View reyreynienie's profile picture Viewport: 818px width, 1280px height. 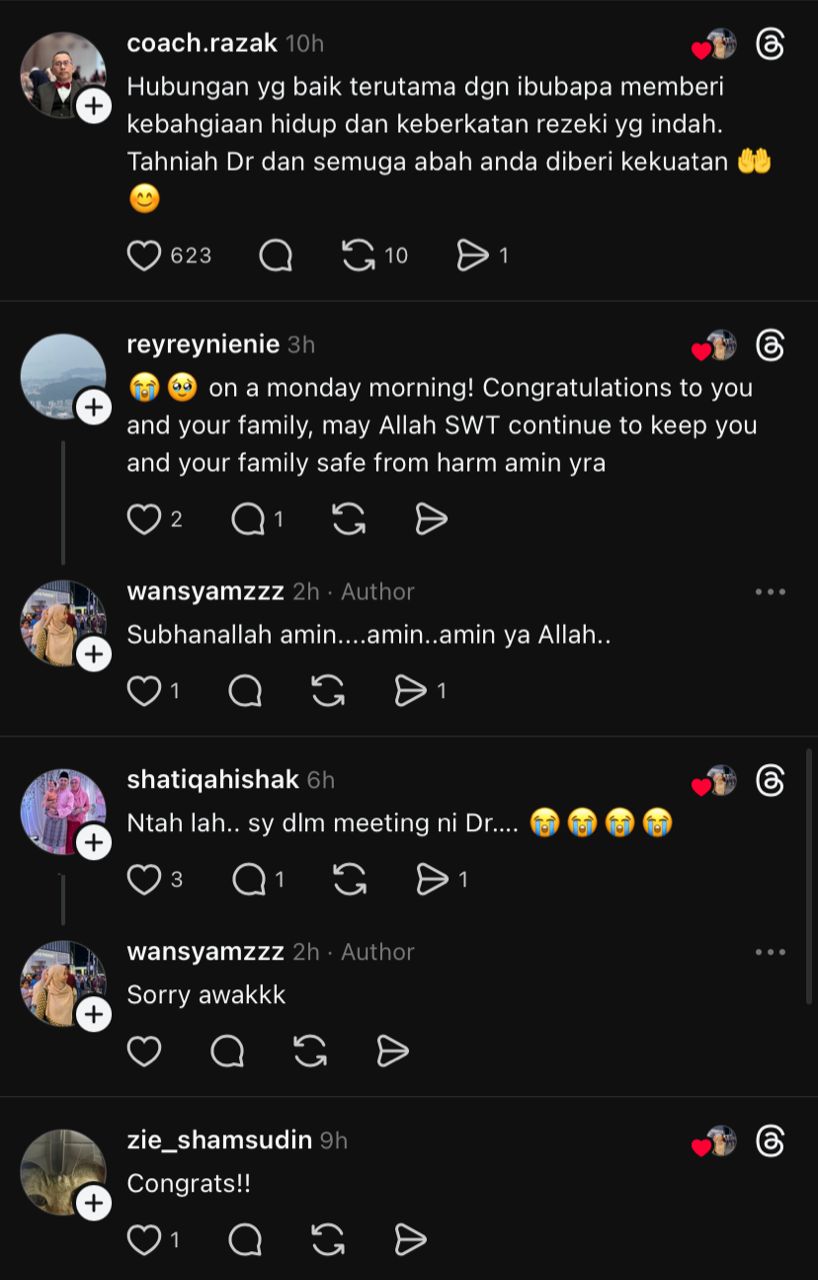[x=62, y=375]
